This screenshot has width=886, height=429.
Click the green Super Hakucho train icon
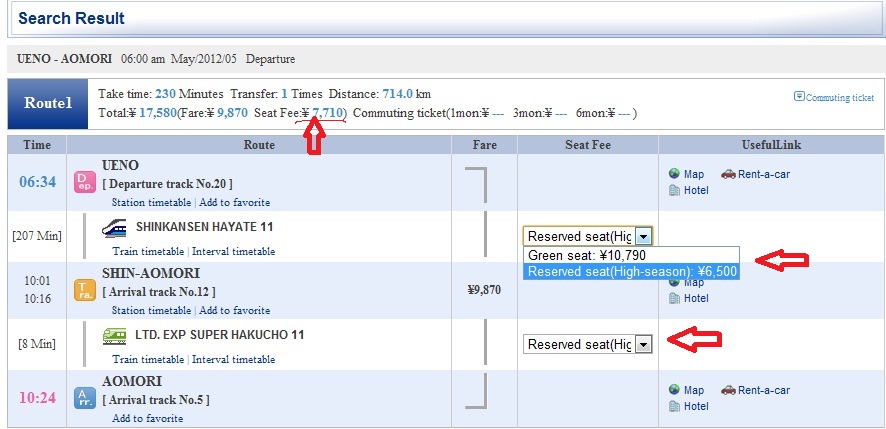114,336
